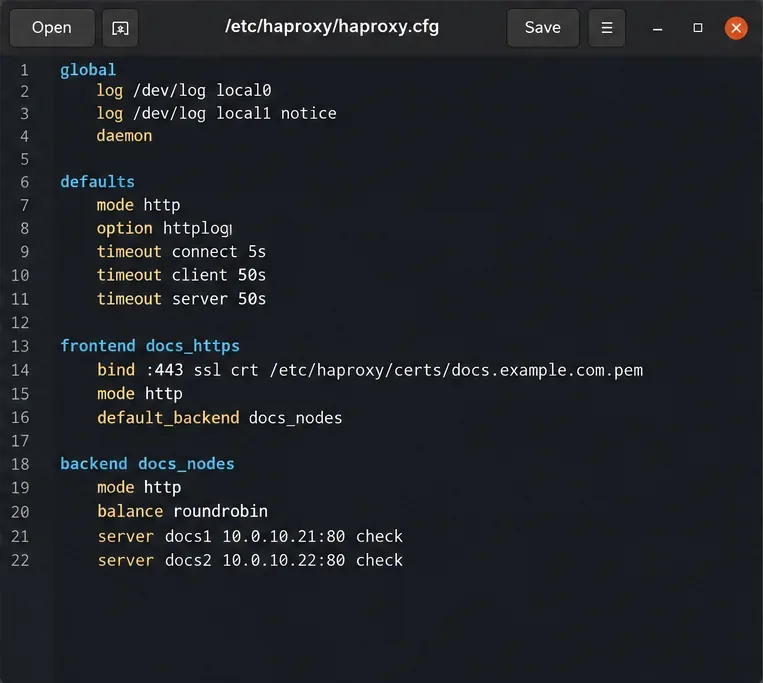This screenshot has height=683, width=763.
Task: Minimize the editor window
Action: point(657,28)
